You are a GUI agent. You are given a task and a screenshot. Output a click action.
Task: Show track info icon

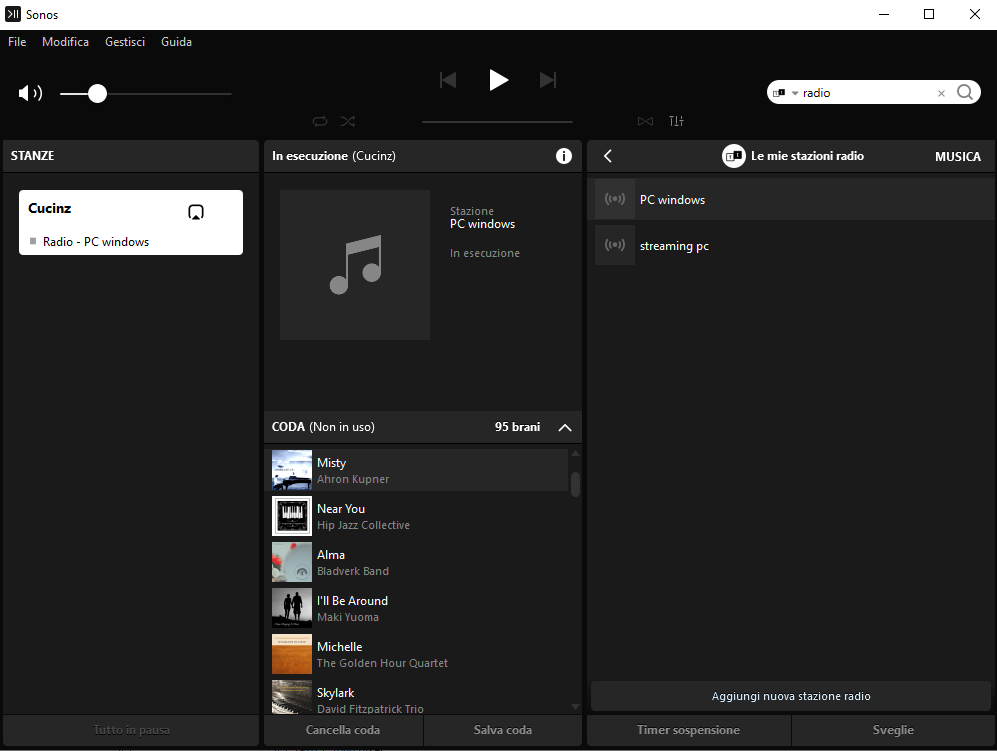coord(563,156)
